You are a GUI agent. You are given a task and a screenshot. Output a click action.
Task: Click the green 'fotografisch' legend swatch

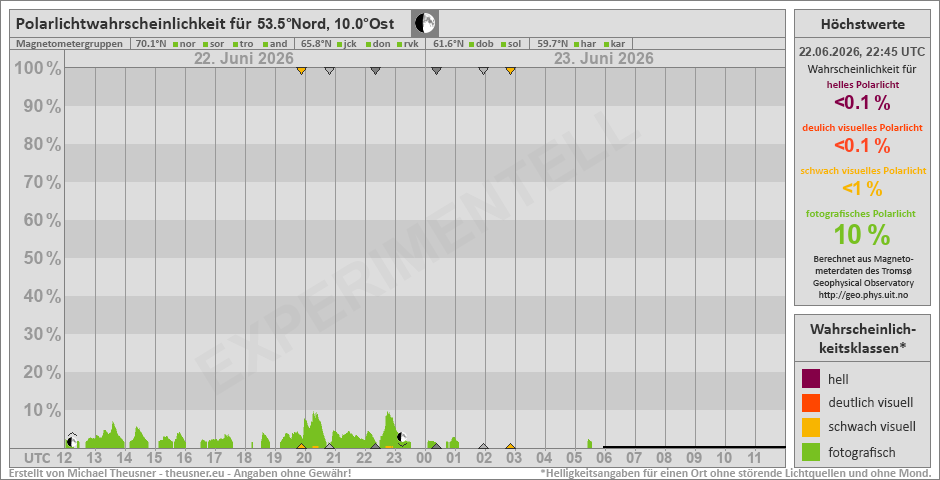(811, 451)
